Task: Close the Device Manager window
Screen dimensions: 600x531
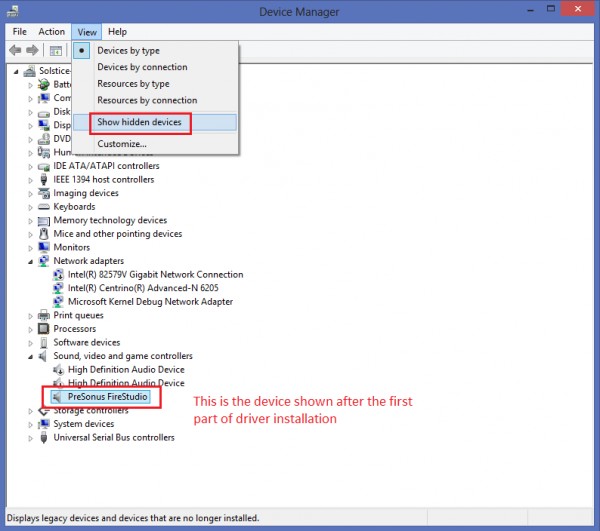Action: pyautogui.click(x=578, y=8)
